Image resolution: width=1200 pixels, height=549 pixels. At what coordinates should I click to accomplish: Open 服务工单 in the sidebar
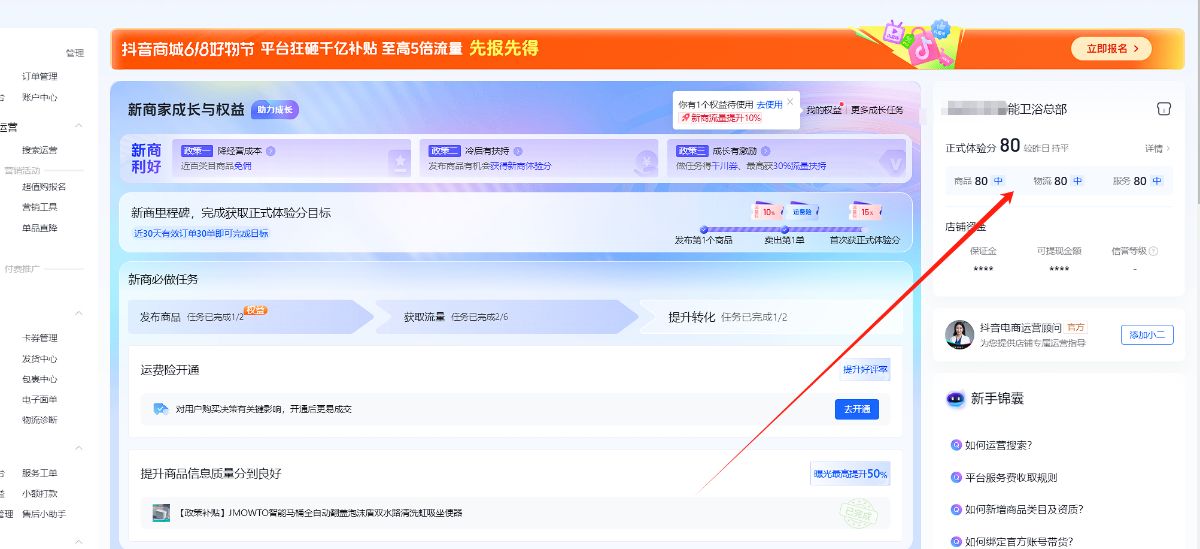[x=40, y=473]
